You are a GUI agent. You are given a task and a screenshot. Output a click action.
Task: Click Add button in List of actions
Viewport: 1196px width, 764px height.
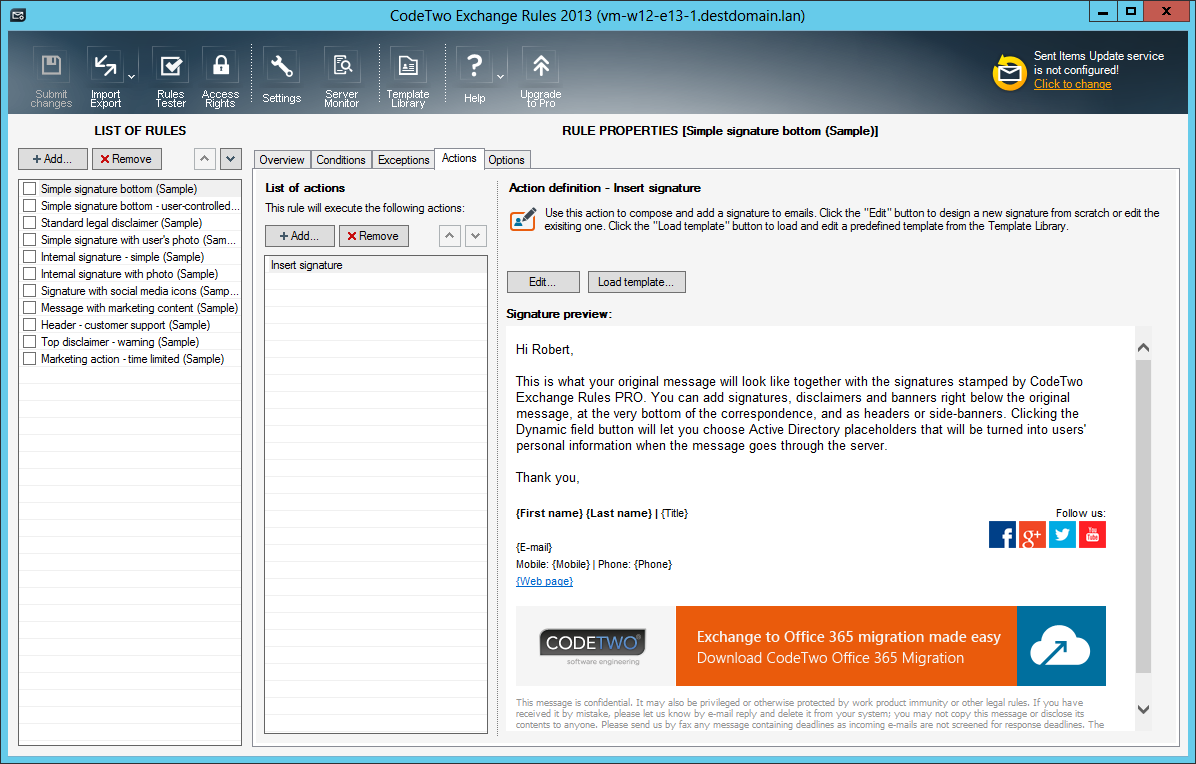tap(300, 236)
